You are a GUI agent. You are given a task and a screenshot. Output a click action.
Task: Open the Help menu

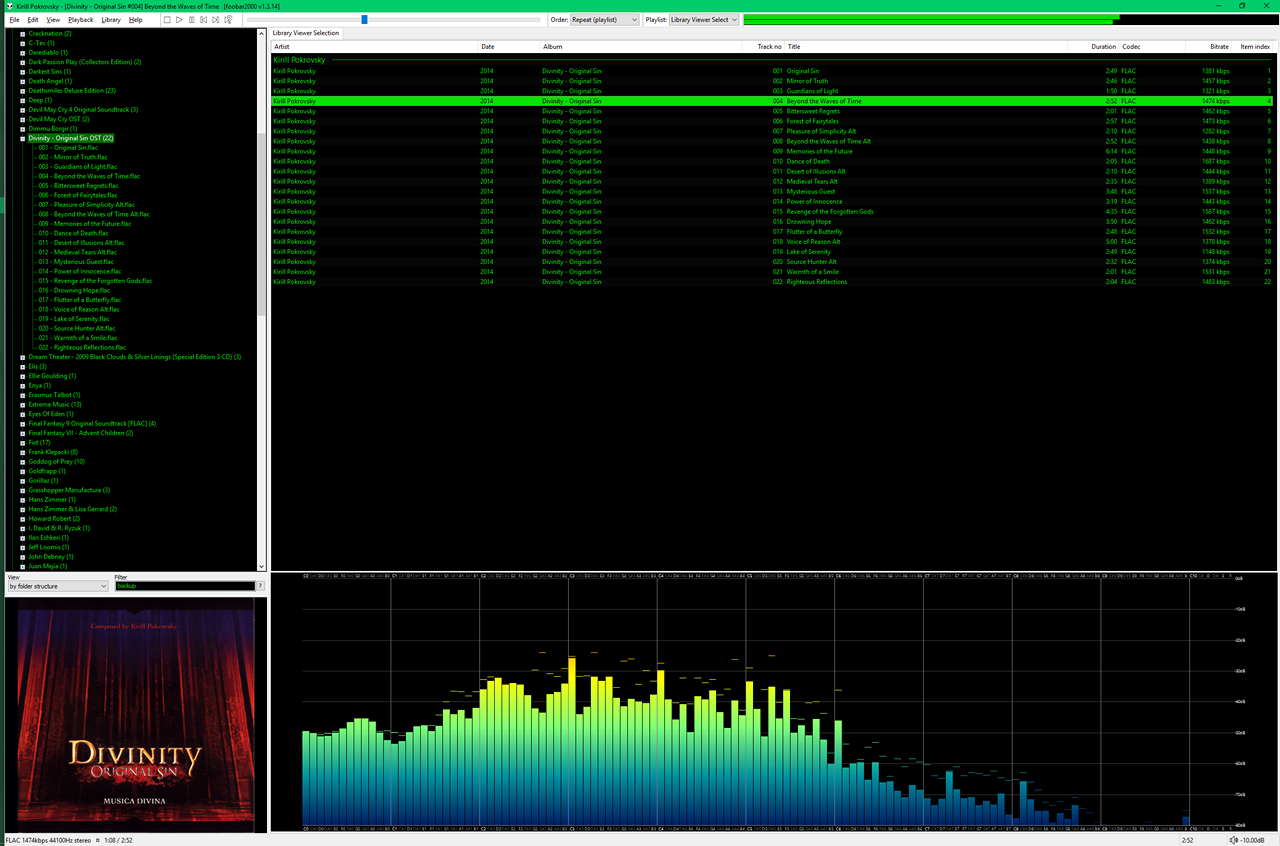pos(136,20)
